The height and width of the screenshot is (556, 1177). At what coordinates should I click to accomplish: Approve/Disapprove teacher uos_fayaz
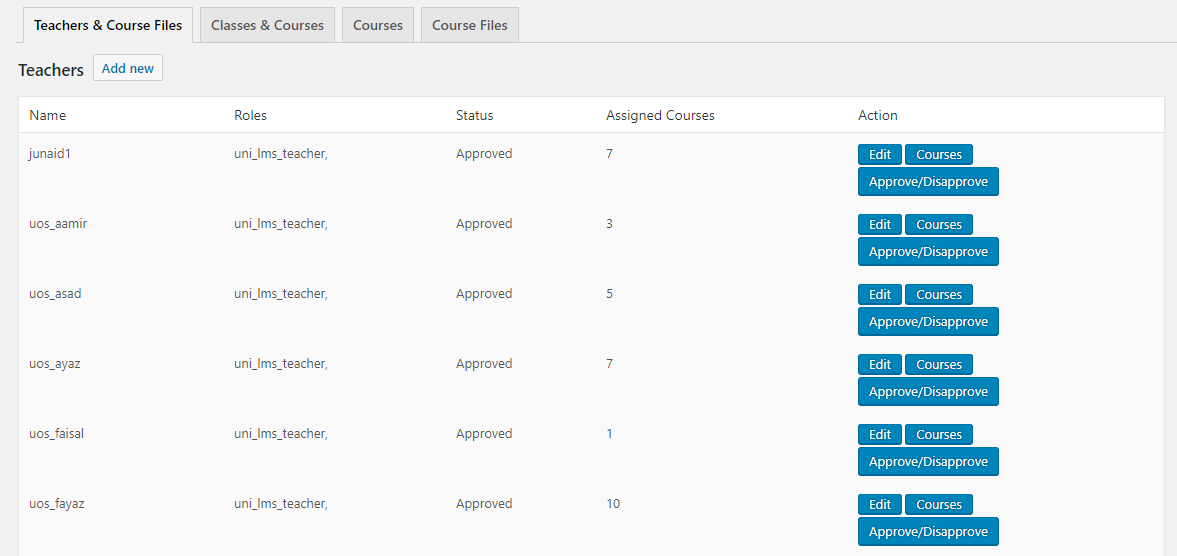[928, 532]
